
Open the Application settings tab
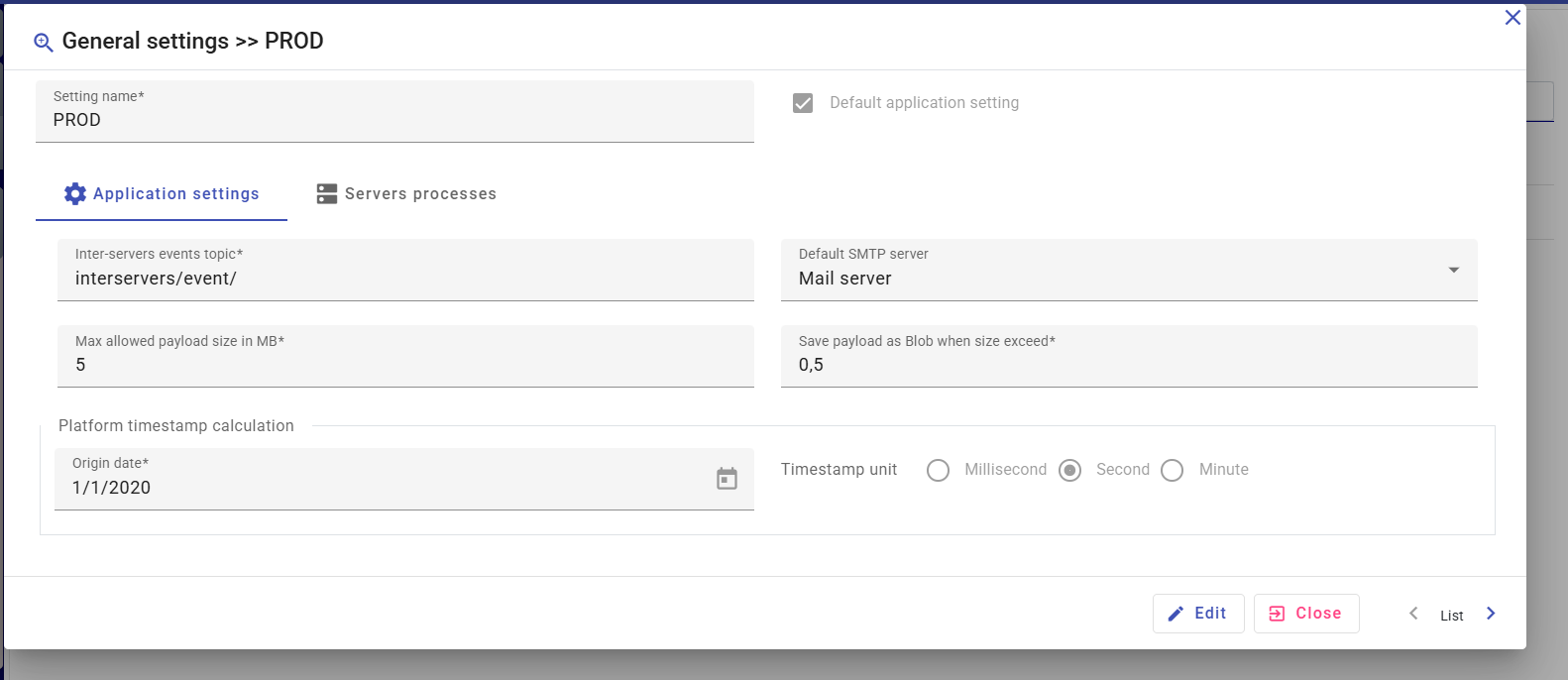coord(163,194)
